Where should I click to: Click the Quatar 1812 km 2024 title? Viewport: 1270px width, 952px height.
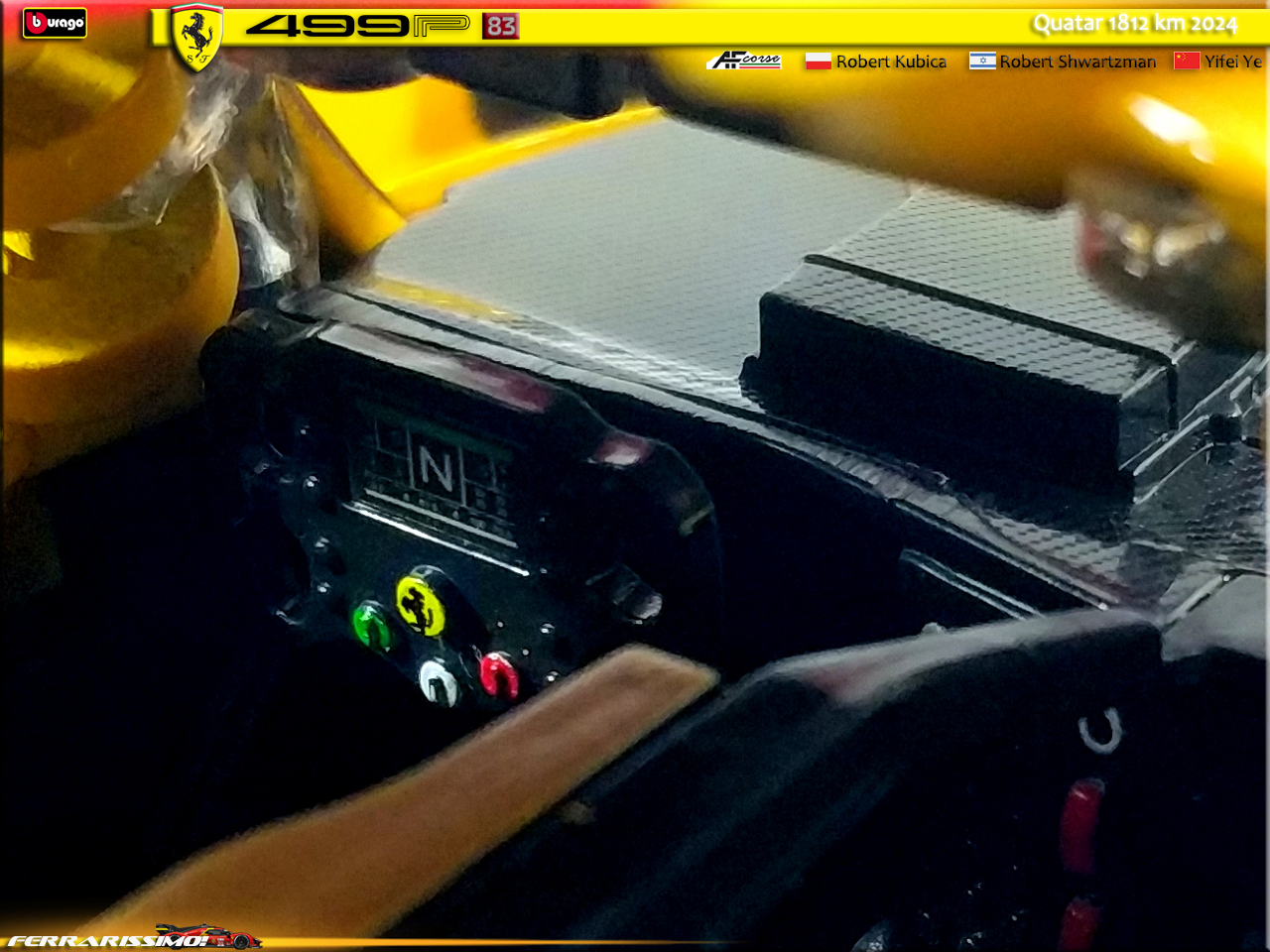click(x=1135, y=24)
